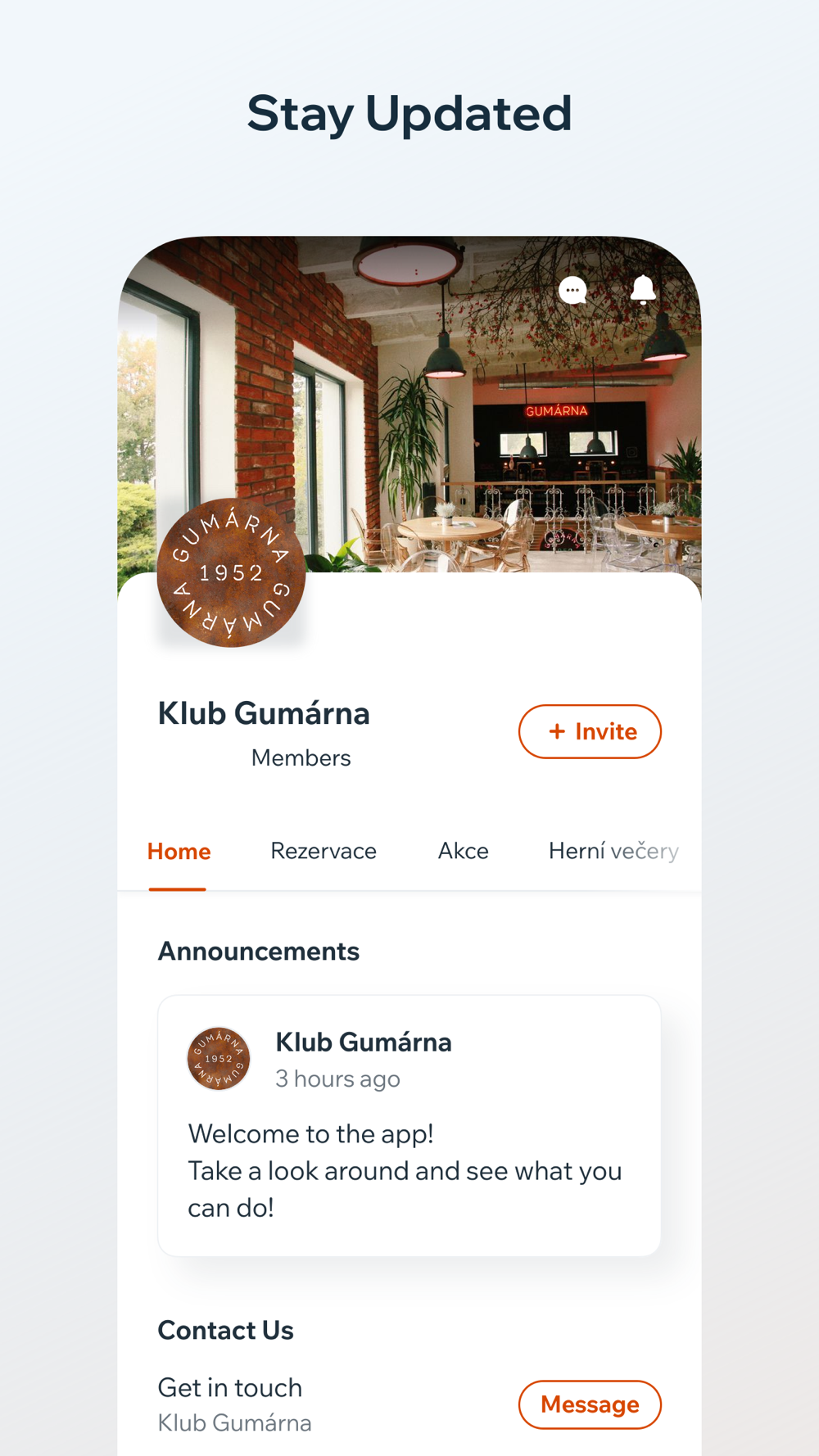The width and height of the screenshot is (819, 1456).
Task: Open the chat bubble icon
Action: pos(572,290)
